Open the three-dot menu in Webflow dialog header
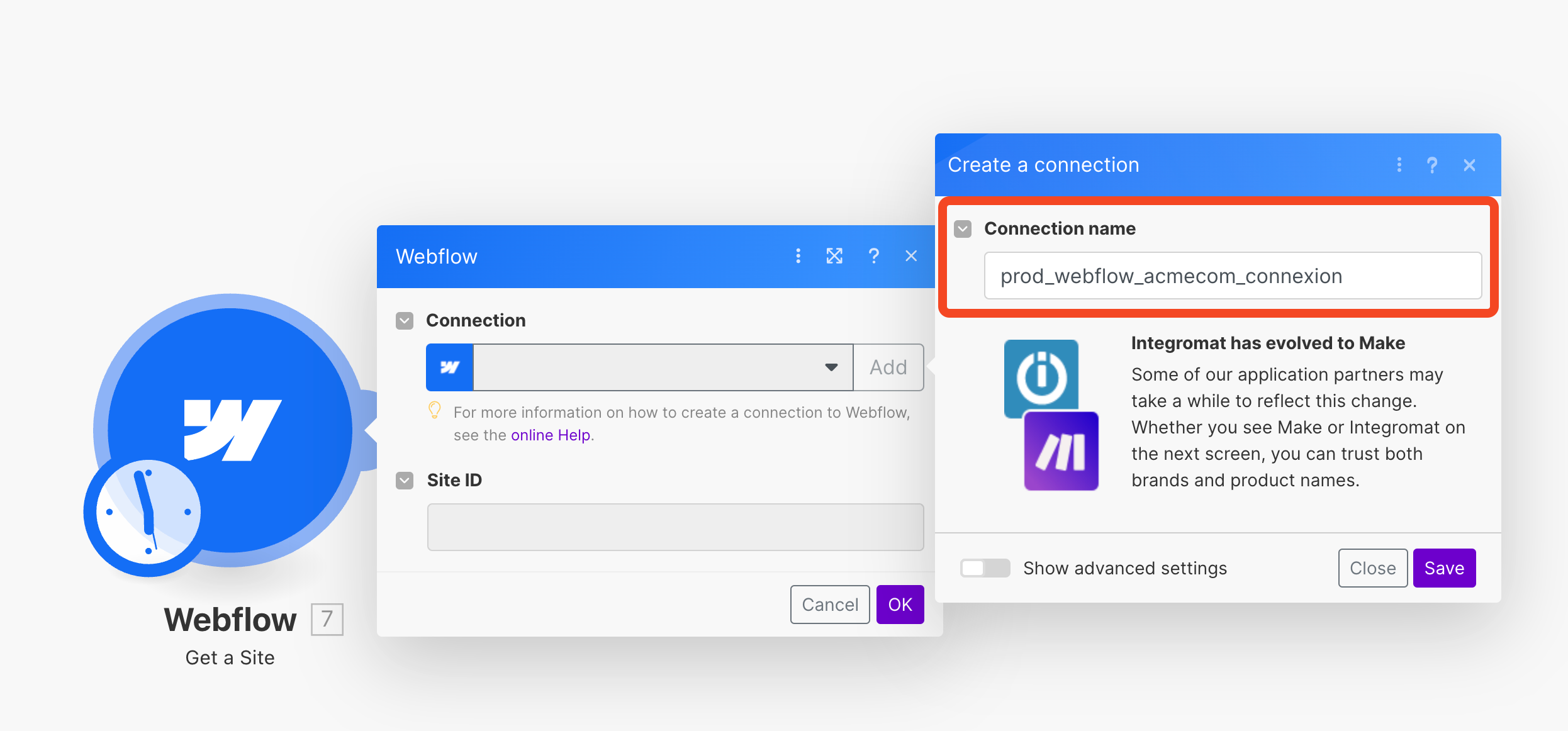Screen dimensions: 1568x731 tap(798, 256)
